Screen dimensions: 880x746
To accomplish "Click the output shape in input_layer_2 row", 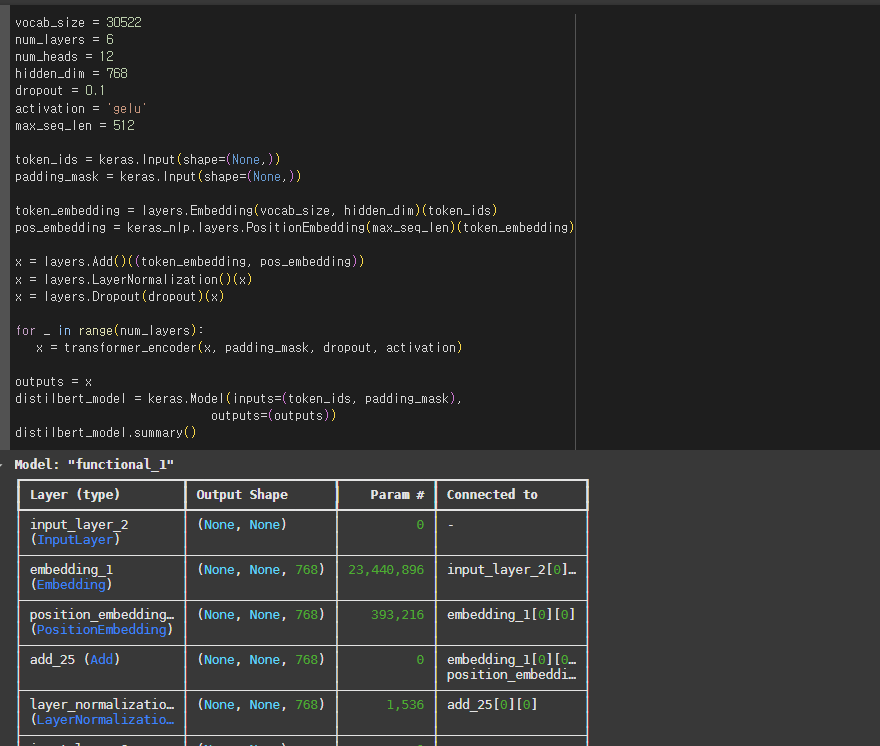I will [x=242, y=524].
